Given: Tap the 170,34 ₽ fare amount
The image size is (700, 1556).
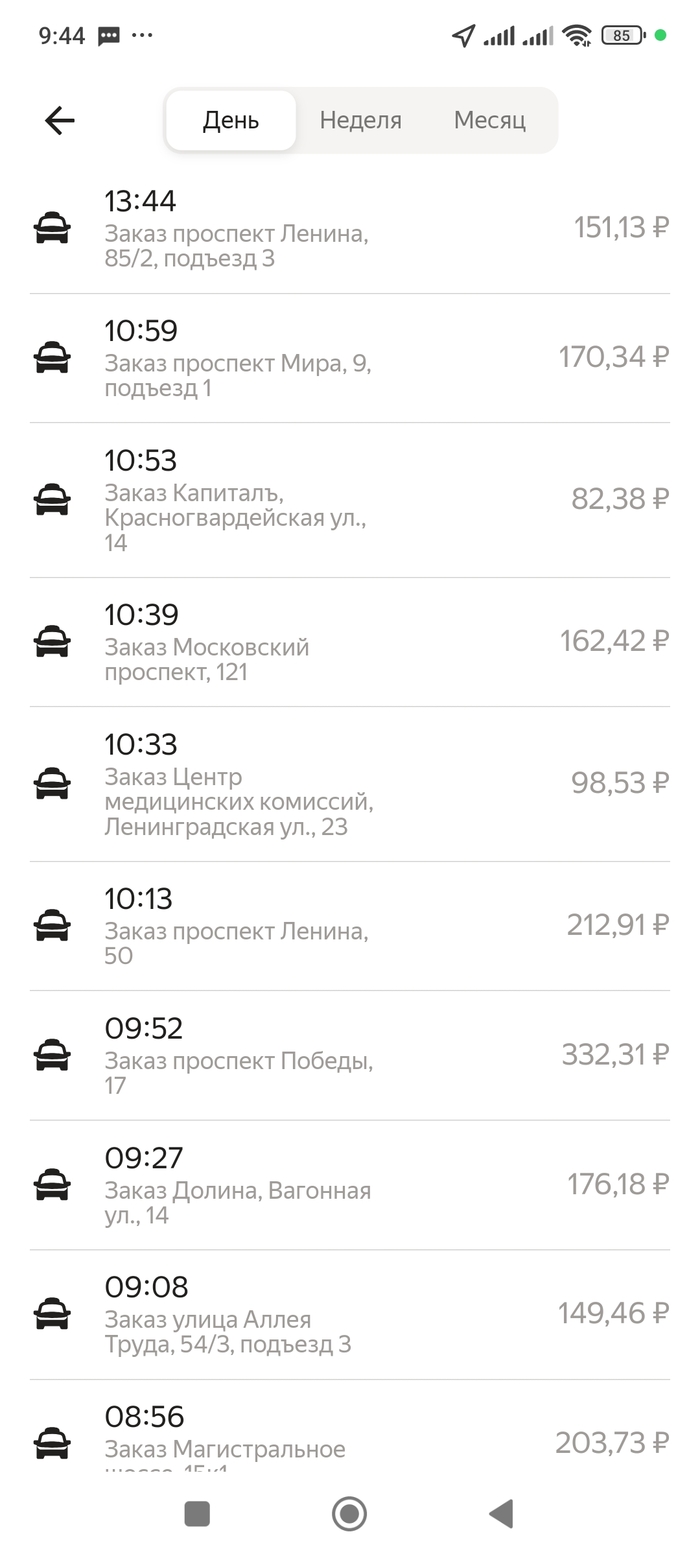Looking at the screenshot, I should [x=613, y=357].
